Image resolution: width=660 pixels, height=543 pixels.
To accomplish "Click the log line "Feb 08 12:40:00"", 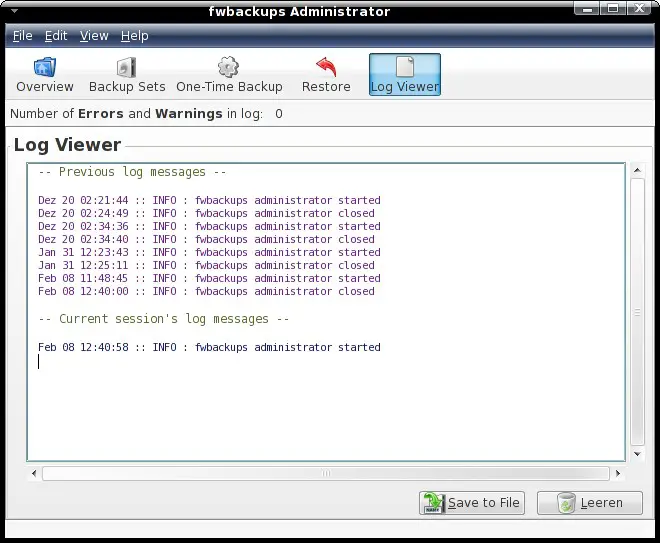I will tap(206, 292).
